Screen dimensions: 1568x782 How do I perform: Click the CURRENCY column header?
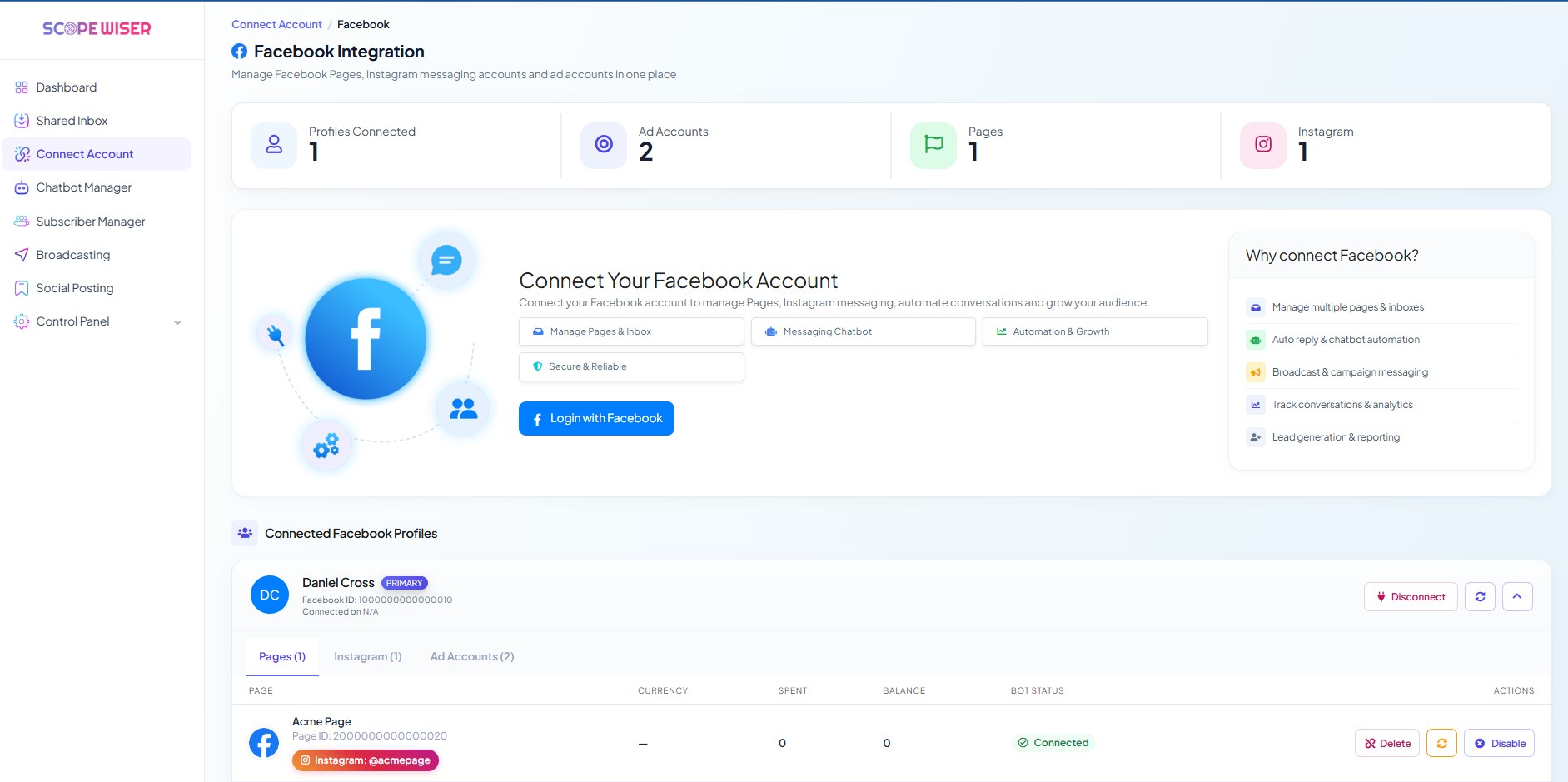click(x=663, y=690)
